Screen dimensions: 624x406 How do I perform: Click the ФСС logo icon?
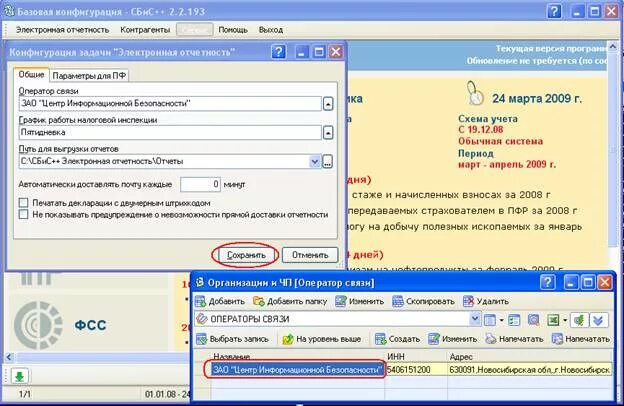pos(38,325)
